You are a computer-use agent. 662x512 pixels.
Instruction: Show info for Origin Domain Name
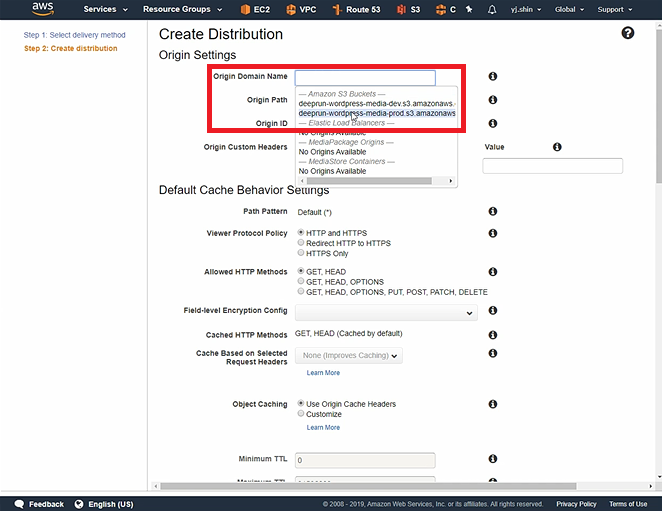tap(492, 76)
